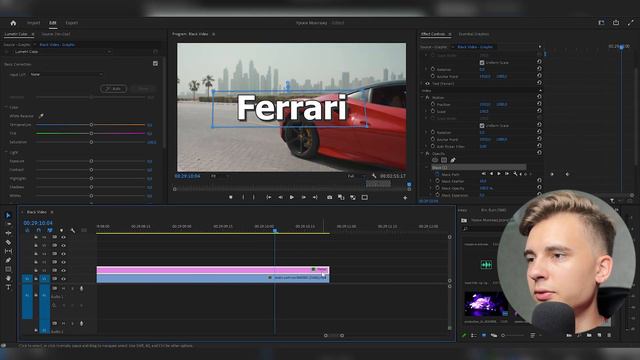Toggle V1 track output eye
640x360 pixels.
pos(63,279)
